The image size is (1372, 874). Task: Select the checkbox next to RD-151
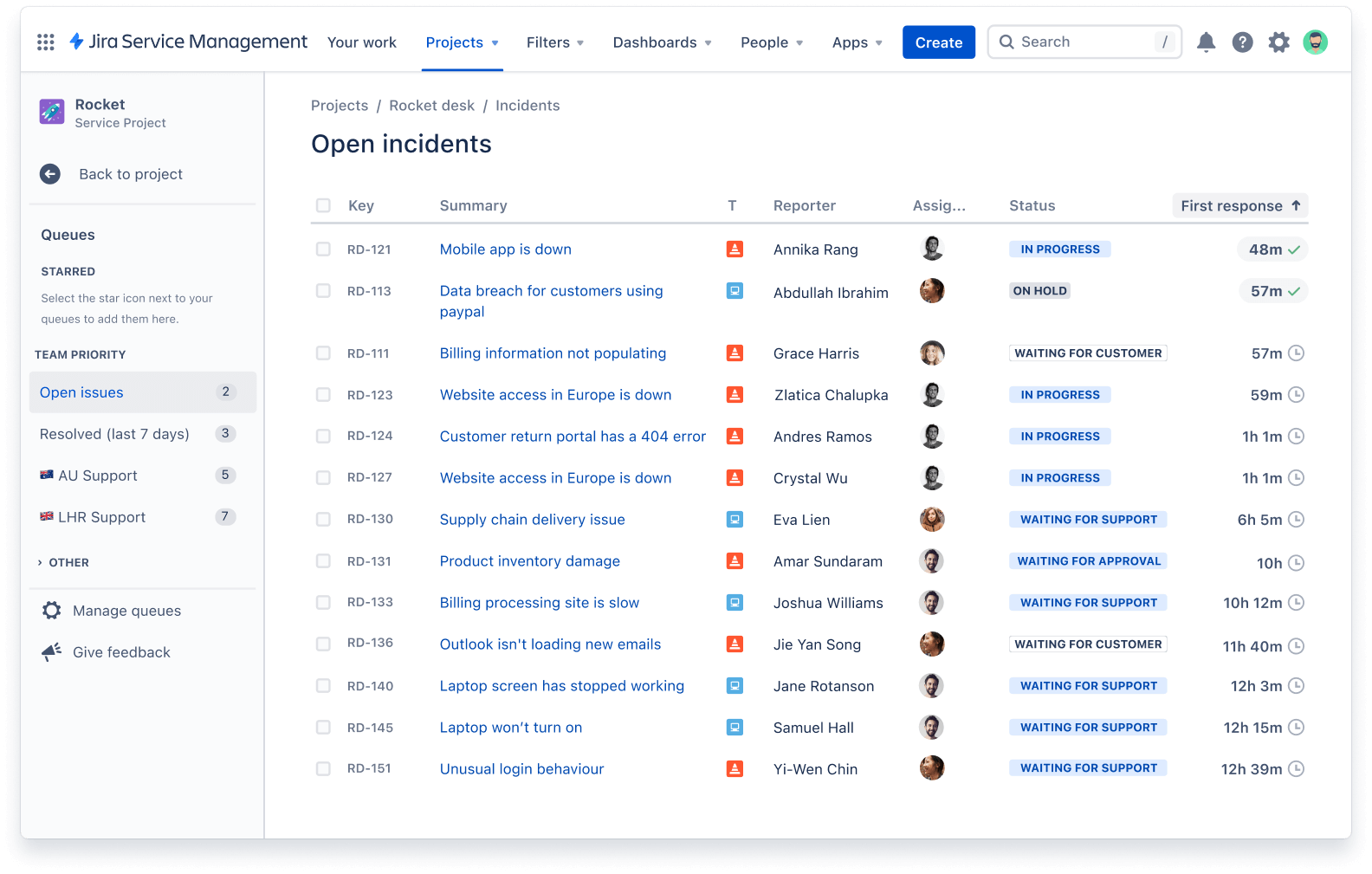click(x=323, y=768)
